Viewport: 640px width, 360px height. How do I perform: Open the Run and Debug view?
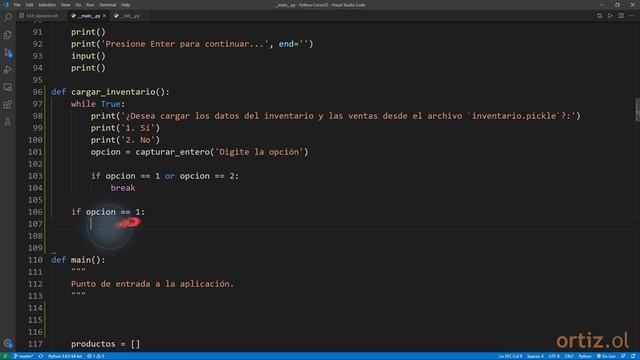coord(8,70)
